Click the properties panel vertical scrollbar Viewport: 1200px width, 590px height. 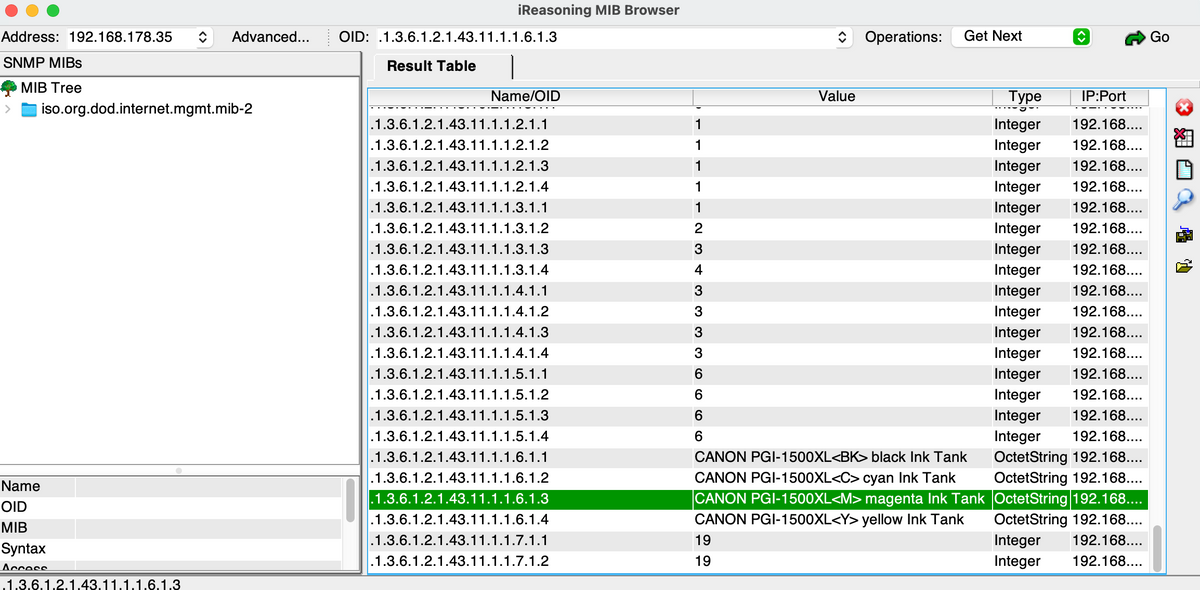(349, 500)
